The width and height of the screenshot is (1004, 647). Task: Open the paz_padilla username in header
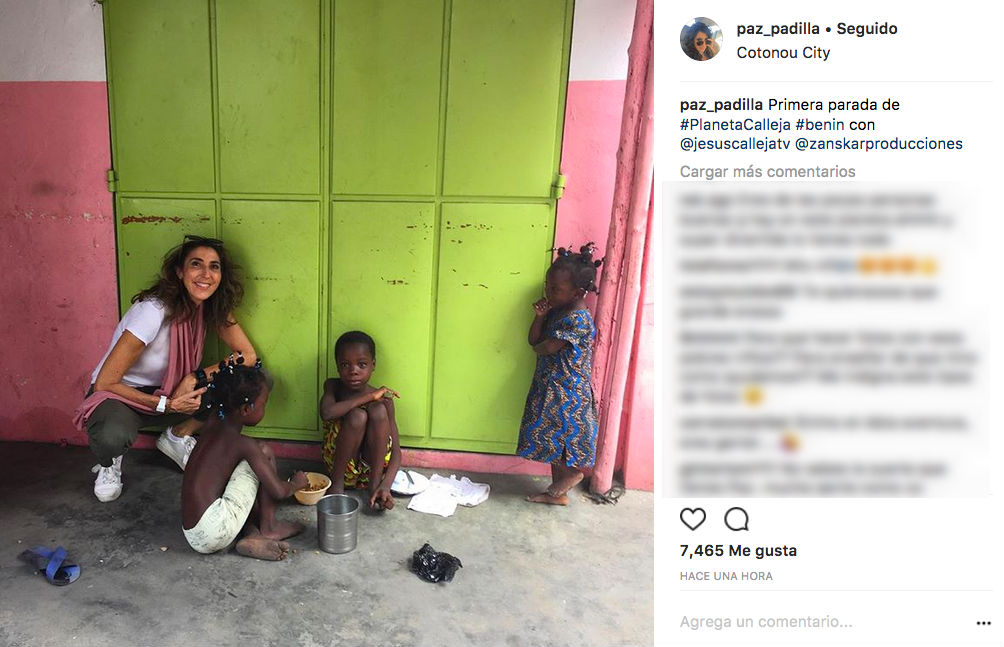tap(778, 29)
